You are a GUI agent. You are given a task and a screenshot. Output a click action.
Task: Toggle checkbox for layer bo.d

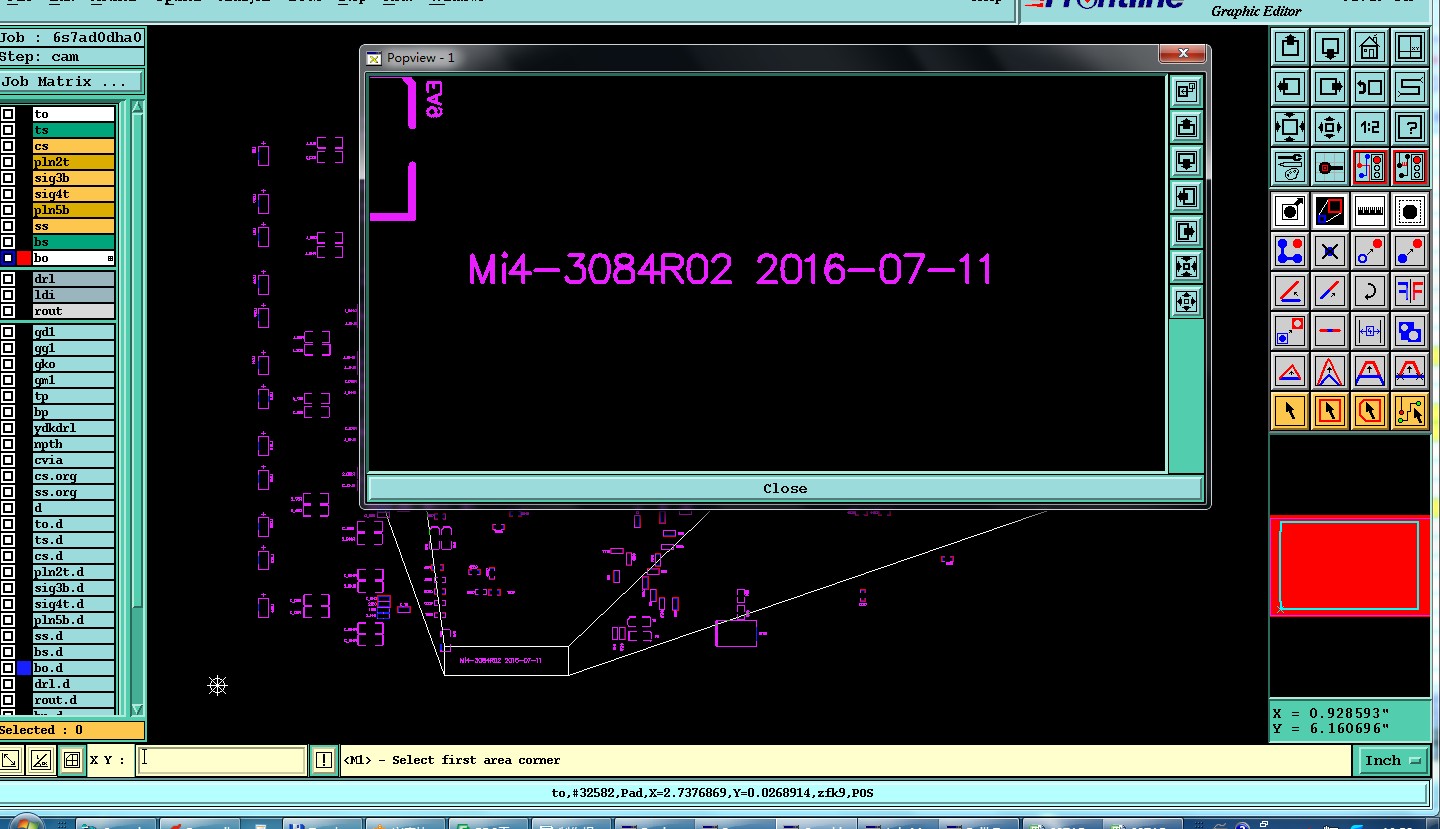click(8, 668)
